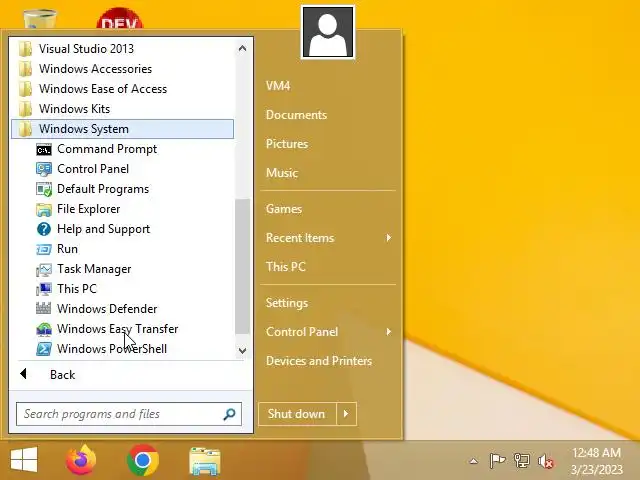Open VM4 user folder link

[278, 86]
